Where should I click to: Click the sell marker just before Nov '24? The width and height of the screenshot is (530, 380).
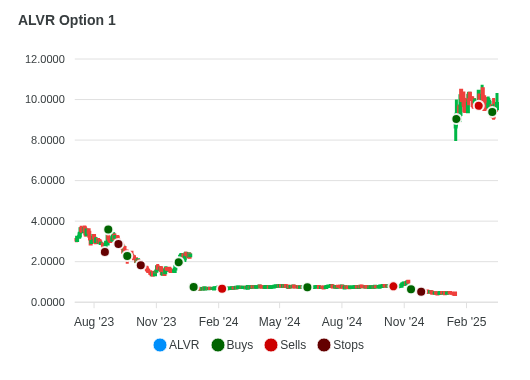point(393,286)
